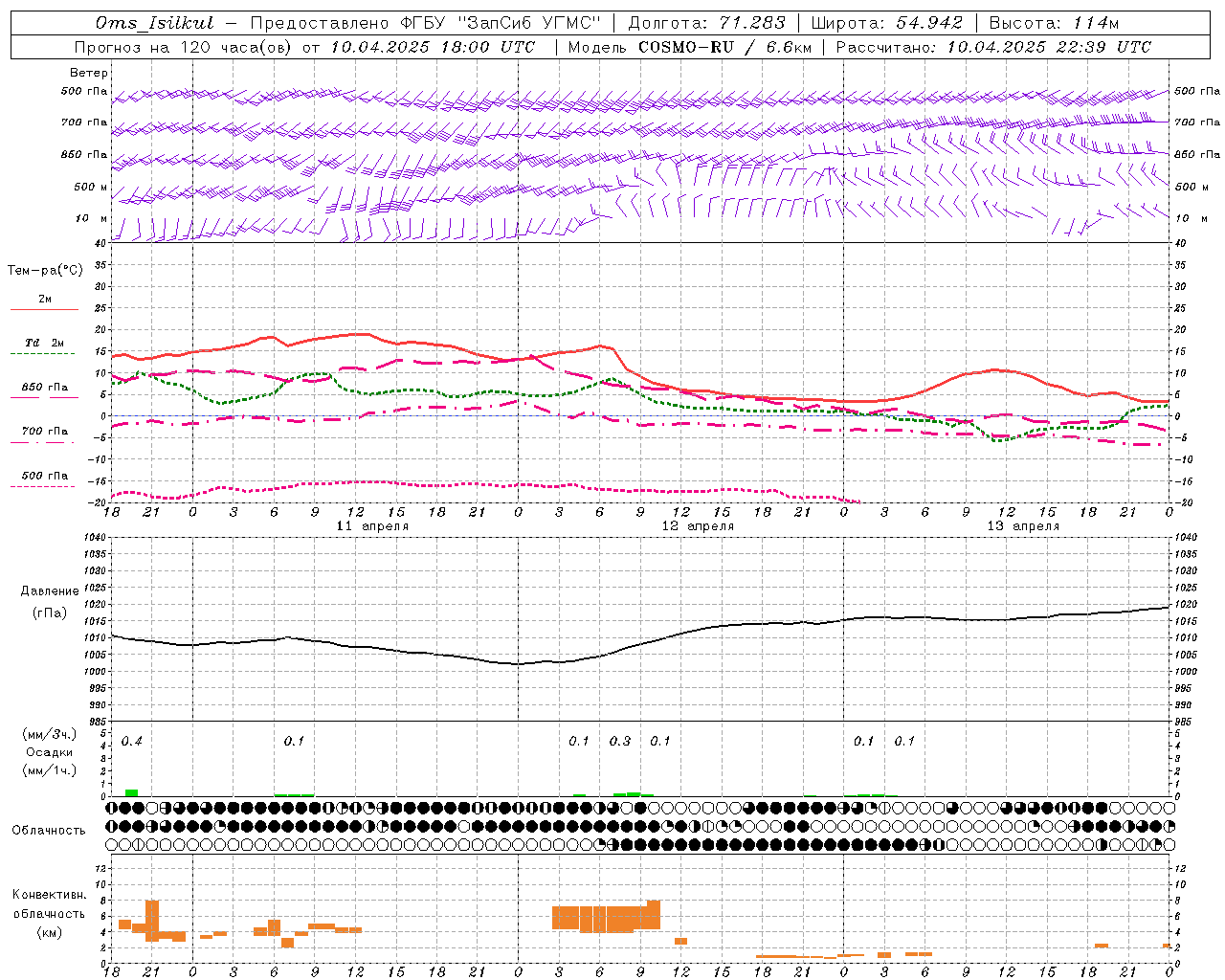The width and height of the screenshot is (1225, 980).
Task: Click the 13 апреля date label
Action: (1023, 526)
